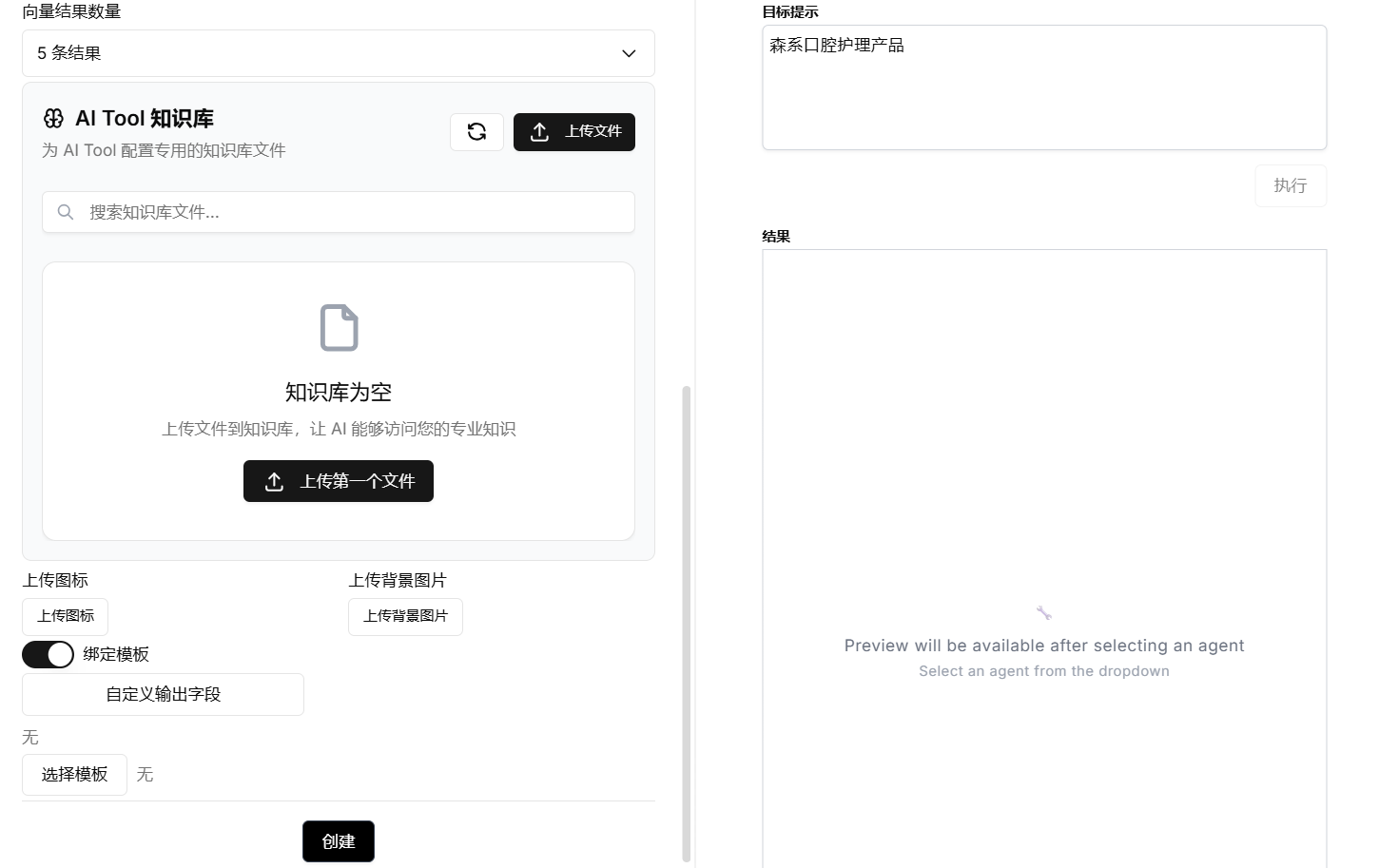Focus the 搜索知识库文件 search field
1379x868 pixels.
[352, 212]
